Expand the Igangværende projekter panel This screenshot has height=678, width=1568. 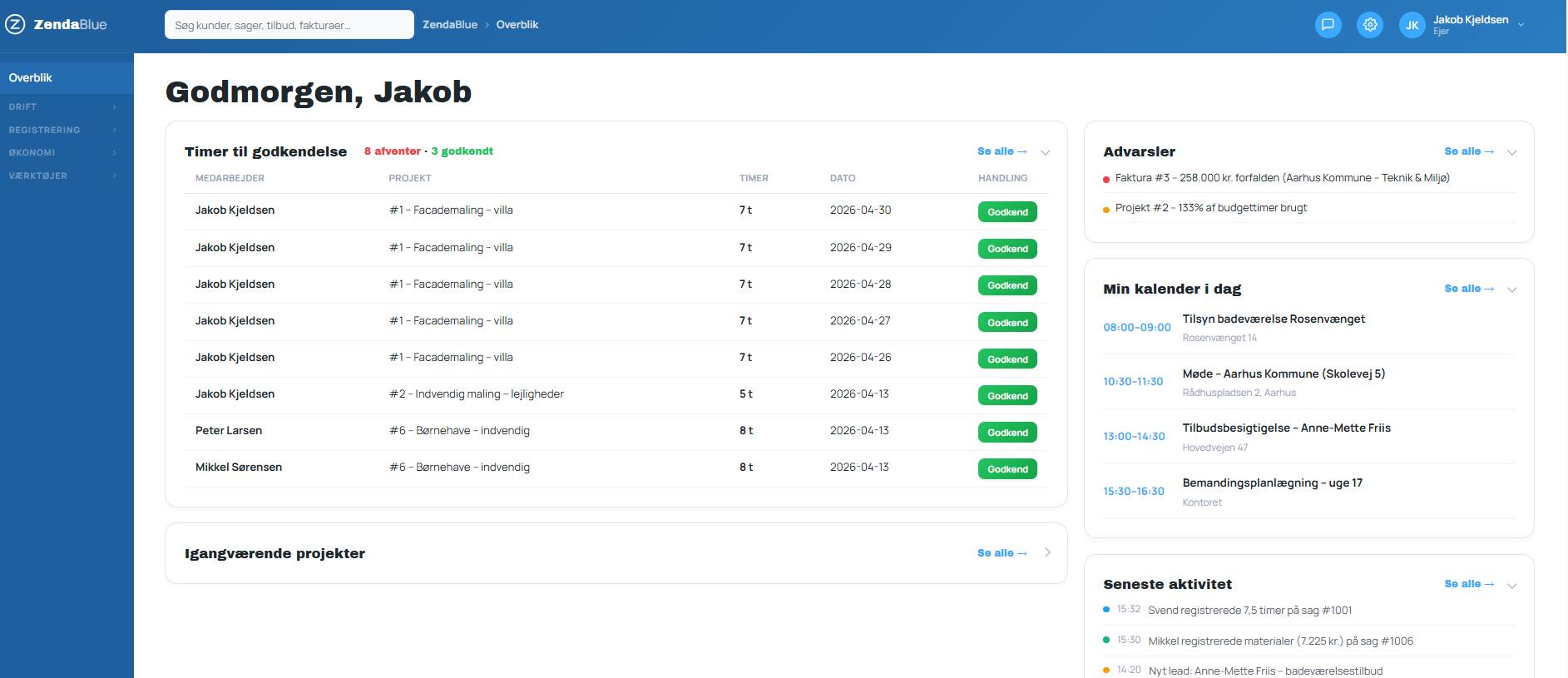click(1047, 552)
